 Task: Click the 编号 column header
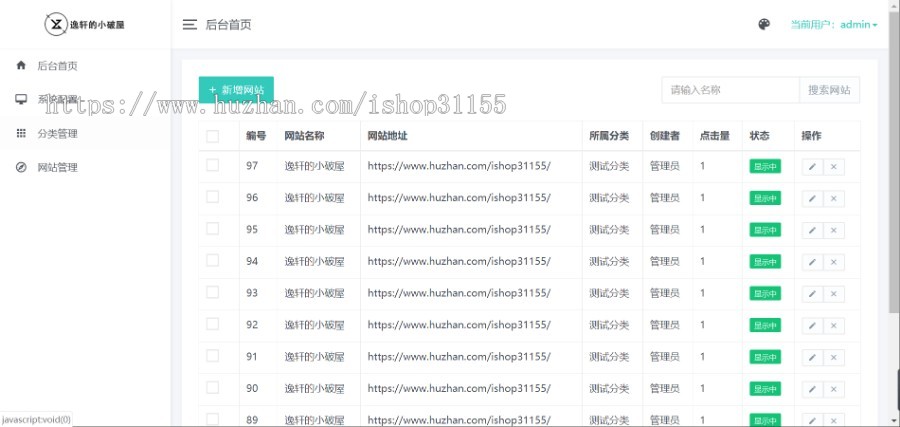tap(256, 136)
